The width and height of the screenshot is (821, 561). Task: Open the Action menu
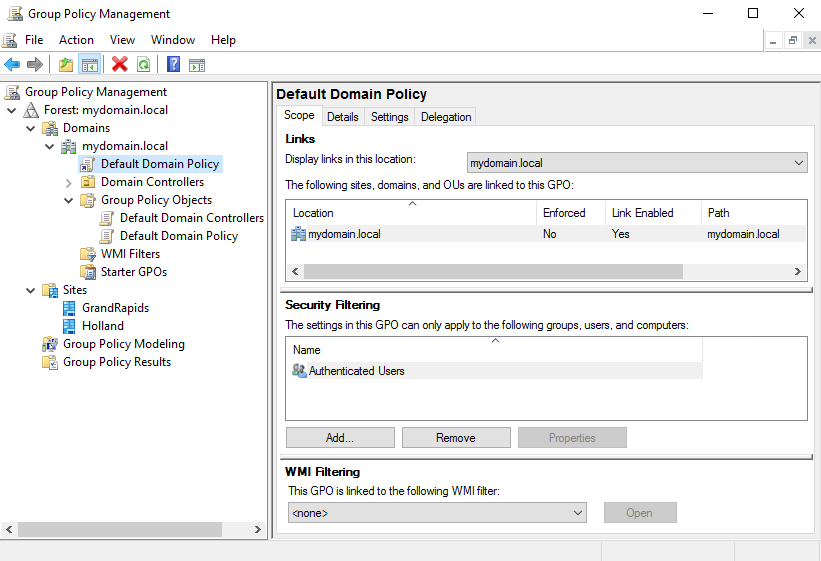tap(76, 40)
